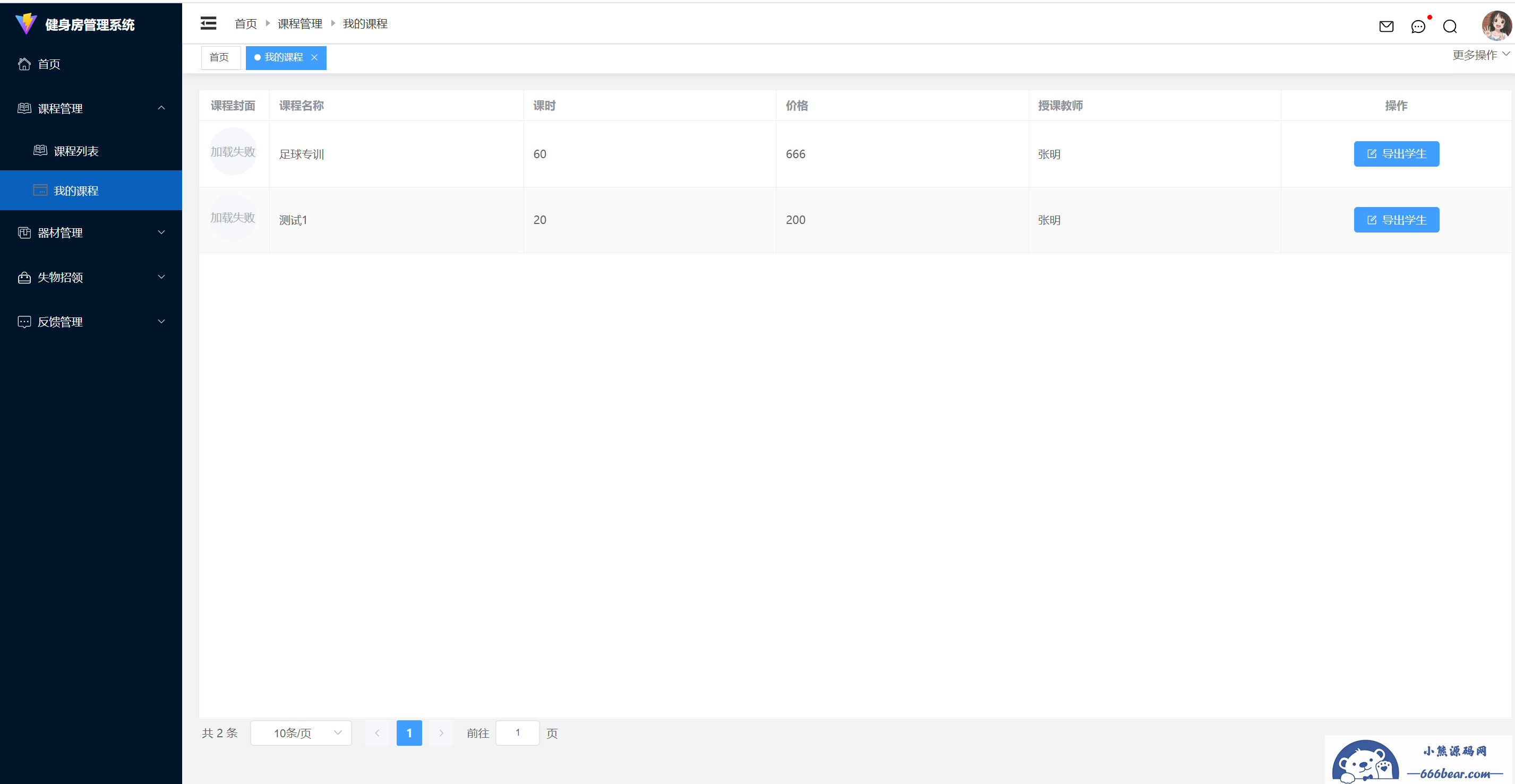Toggle the sidebar collapse hamburger icon

coord(208,23)
